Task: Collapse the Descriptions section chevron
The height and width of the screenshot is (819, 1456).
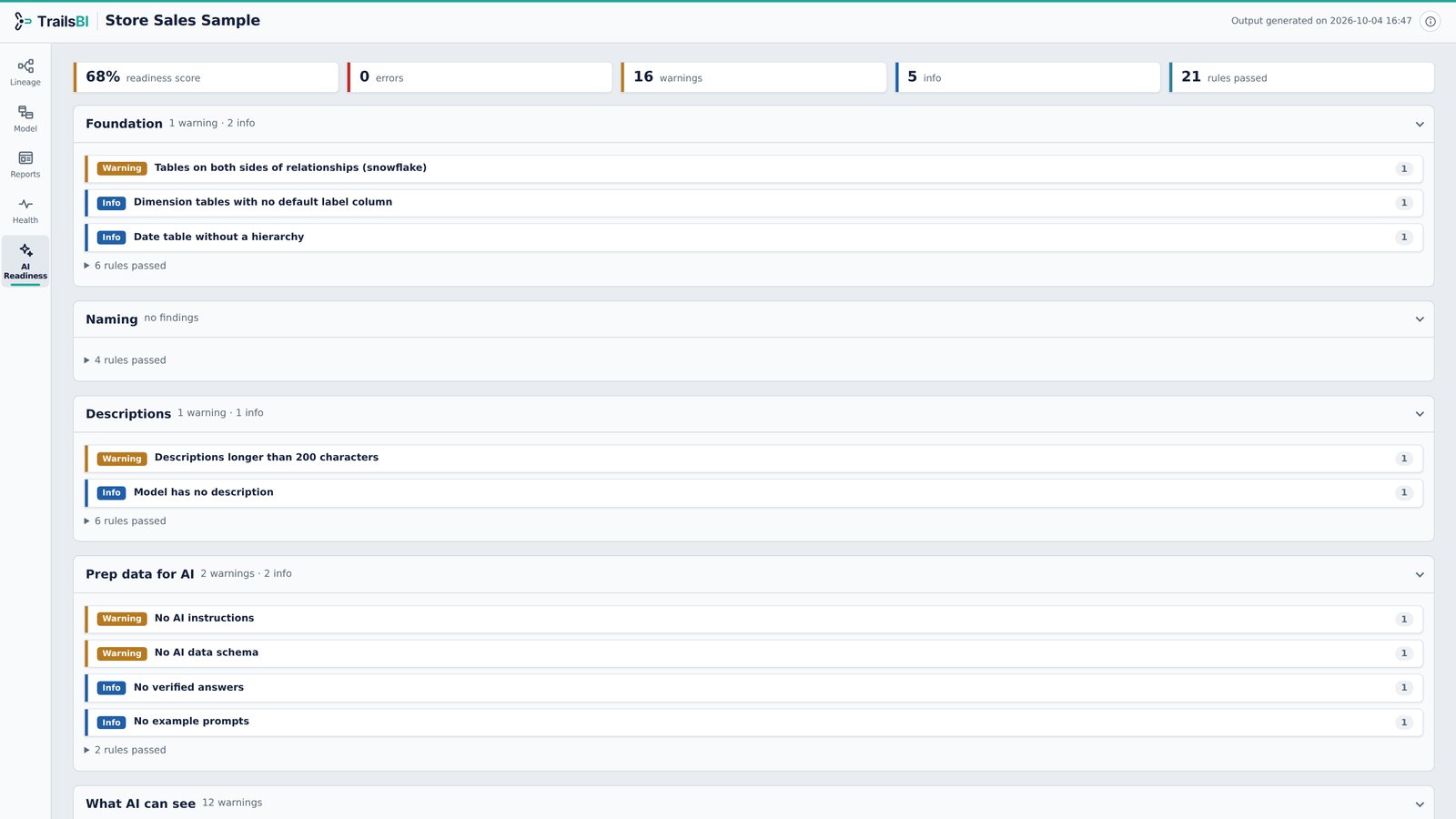Action: pos(1420,414)
